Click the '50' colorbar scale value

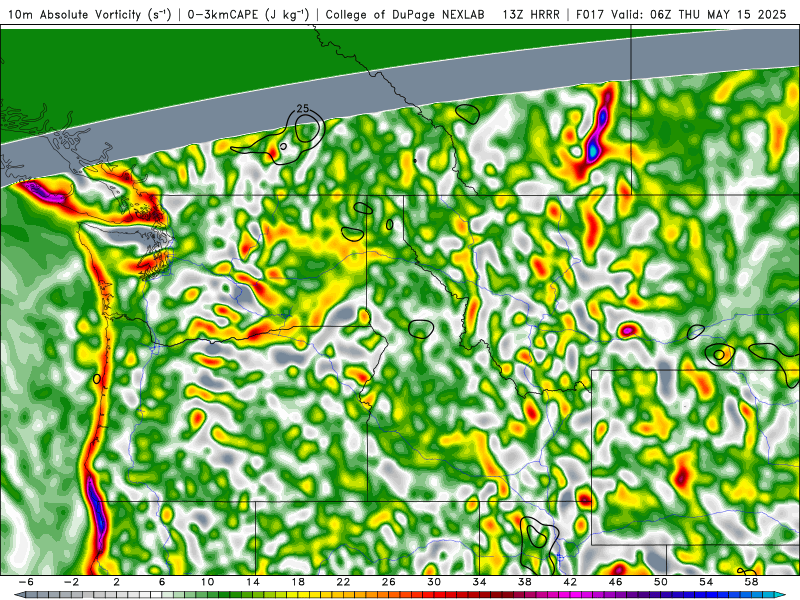tap(660, 582)
